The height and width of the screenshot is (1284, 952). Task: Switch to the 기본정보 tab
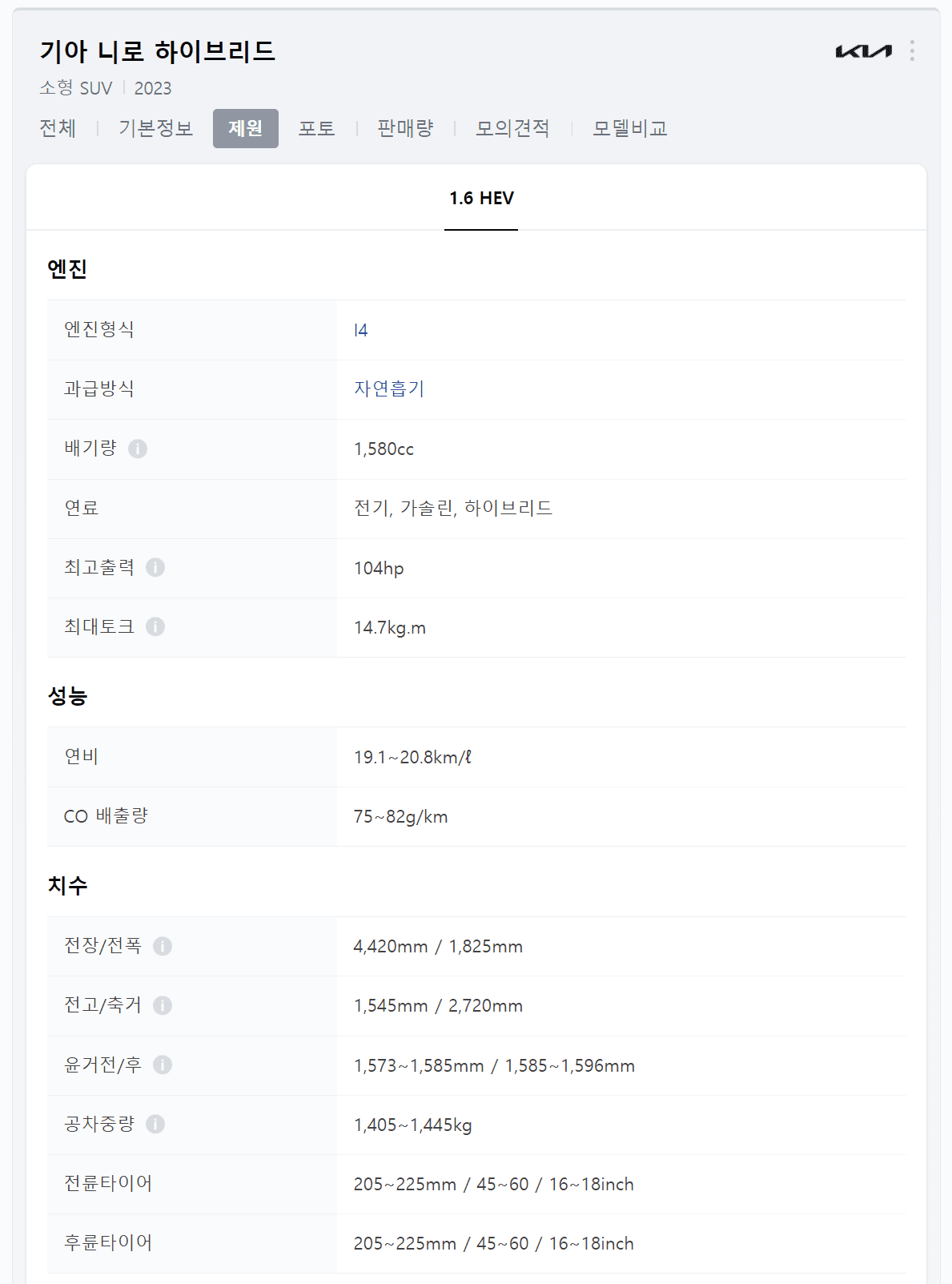(155, 128)
